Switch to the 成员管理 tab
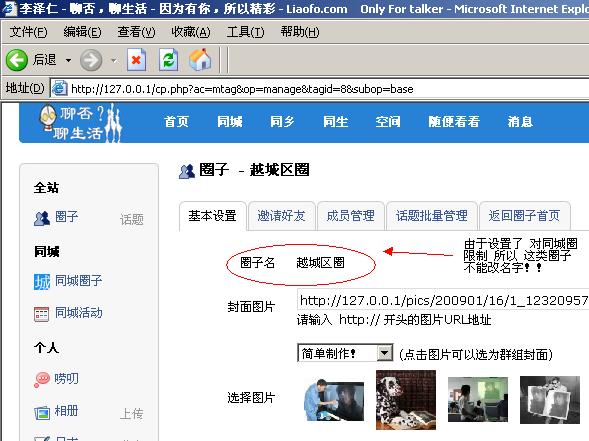The image size is (589, 441). click(350, 216)
